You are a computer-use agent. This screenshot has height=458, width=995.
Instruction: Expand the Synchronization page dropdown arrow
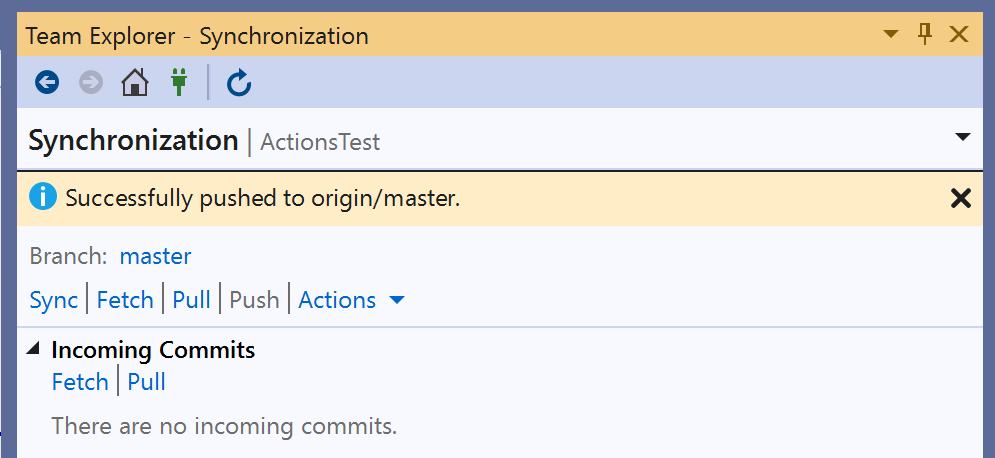(x=963, y=137)
